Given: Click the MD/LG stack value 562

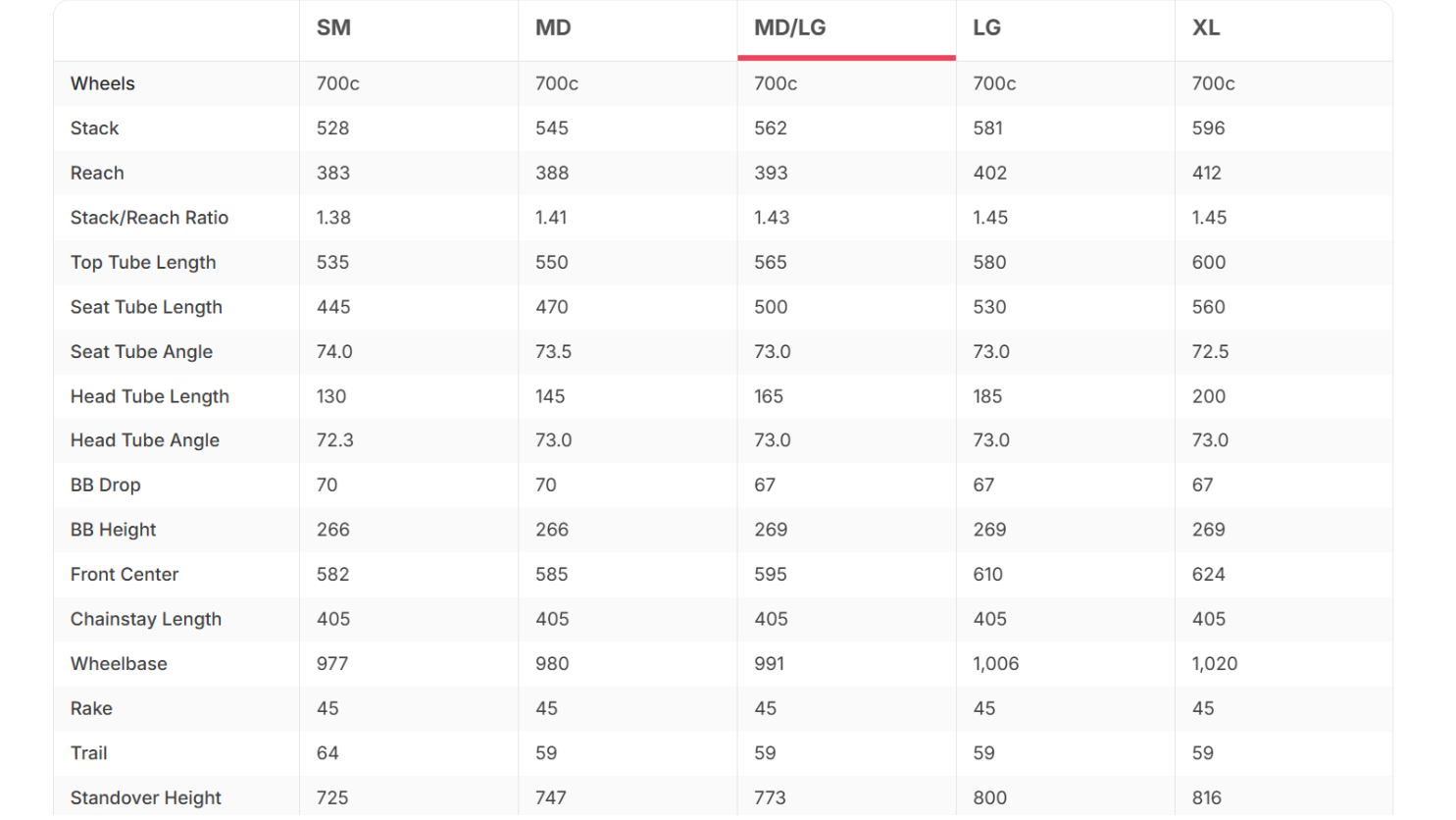Looking at the screenshot, I should (x=770, y=128).
